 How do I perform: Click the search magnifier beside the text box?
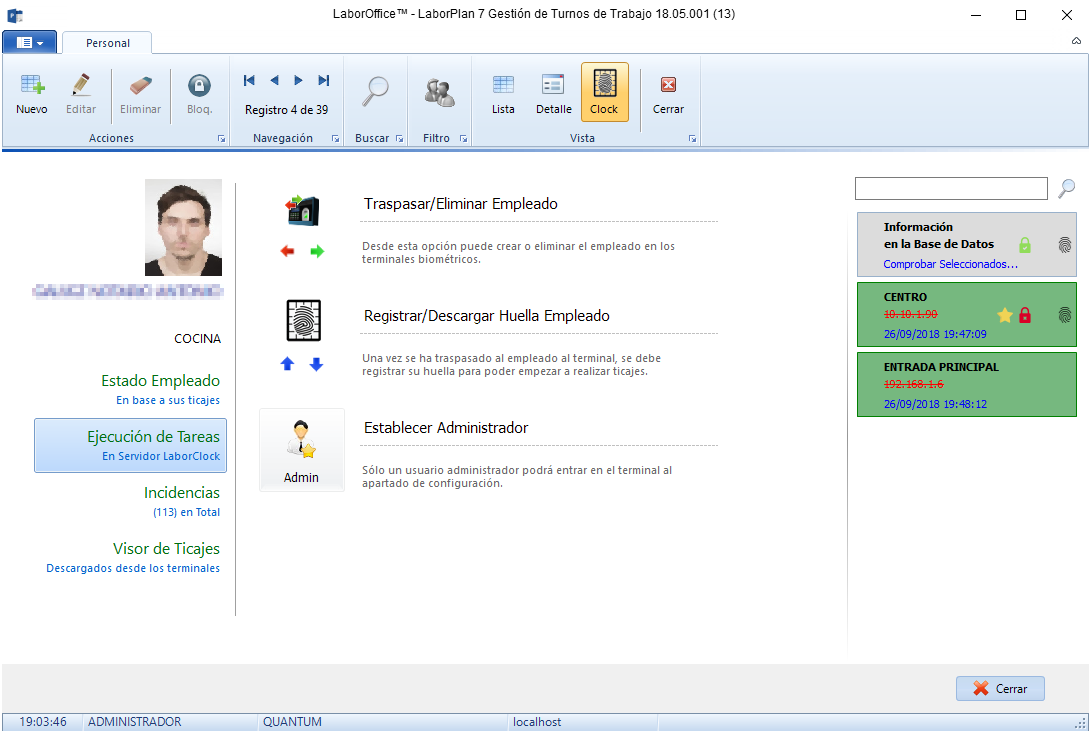pyautogui.click(x=1067, y=188)
